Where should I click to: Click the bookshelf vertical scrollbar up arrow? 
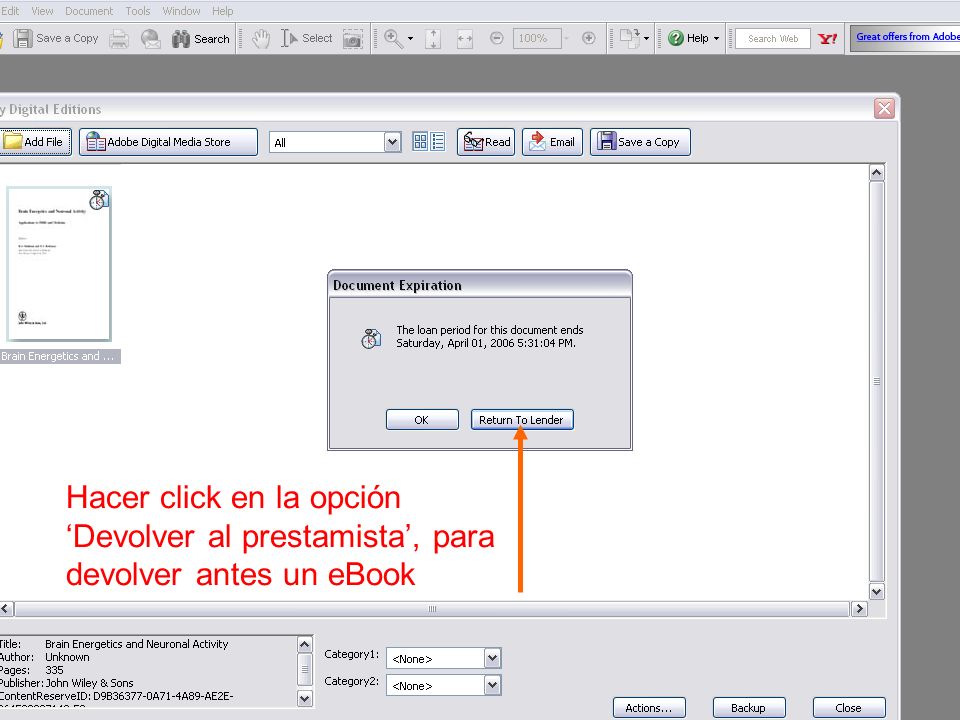pyautogui.click(x=877, y=173)
